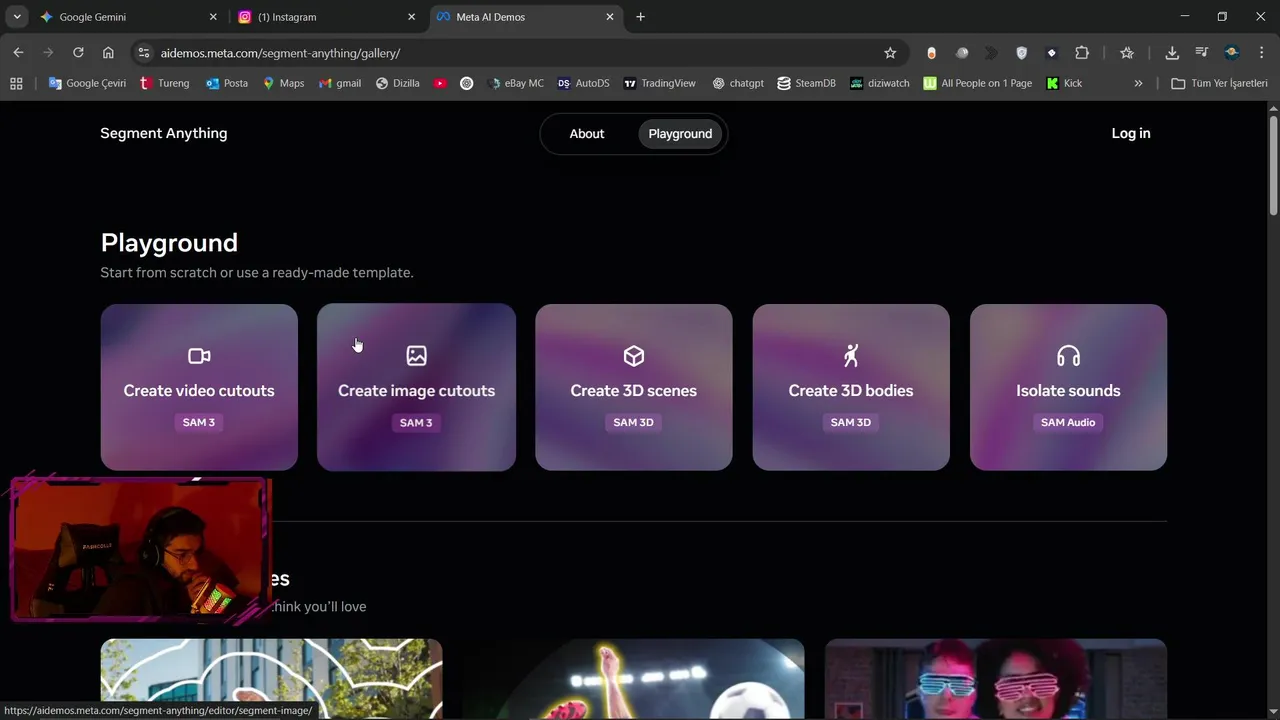Open Create 3D scenes card
This screenshot has width=1280, height=720.
pos(634,387)
